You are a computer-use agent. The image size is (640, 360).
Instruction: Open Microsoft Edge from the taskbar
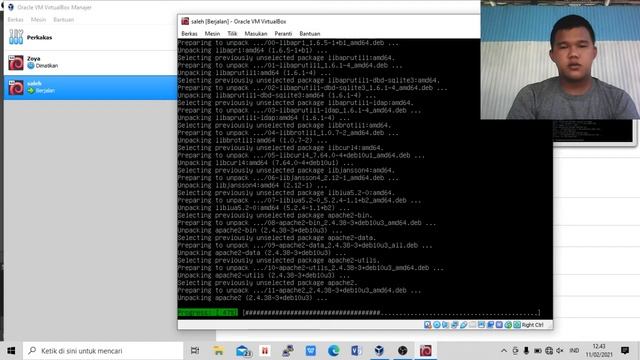point(333,351)
